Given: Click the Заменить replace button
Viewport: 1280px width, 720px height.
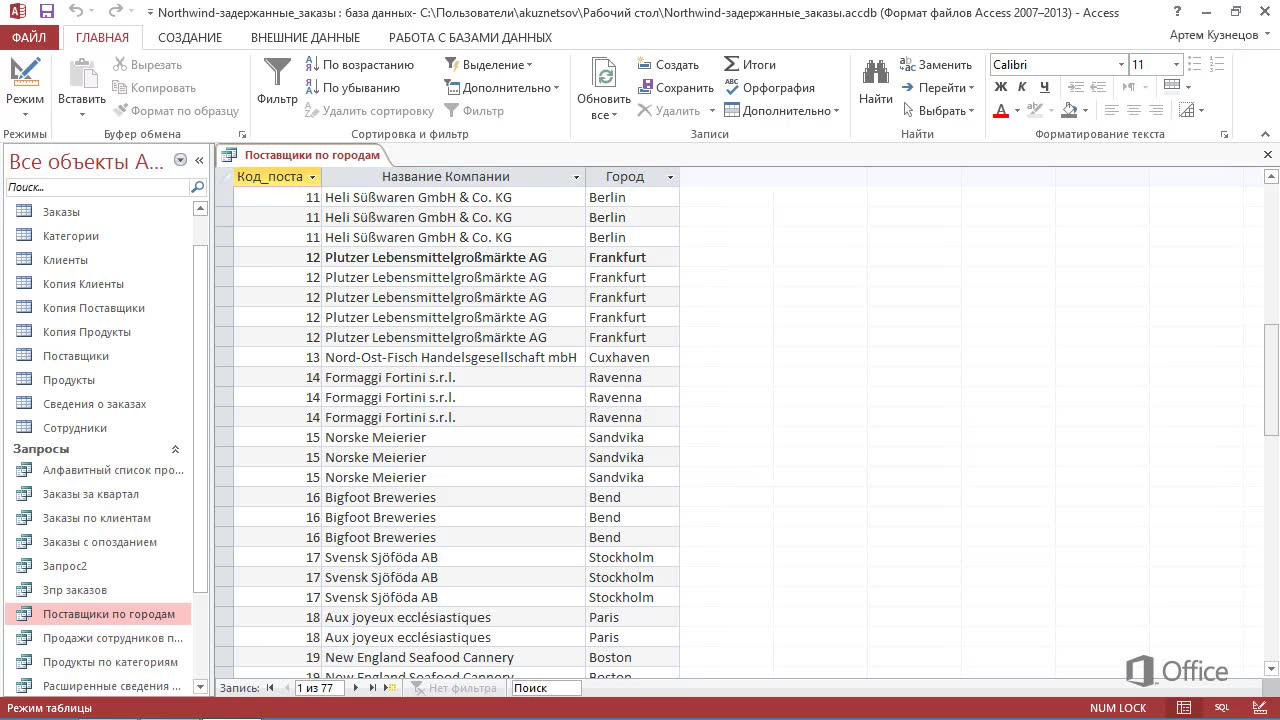Looking at the screenshot, I should click(936, 64).
